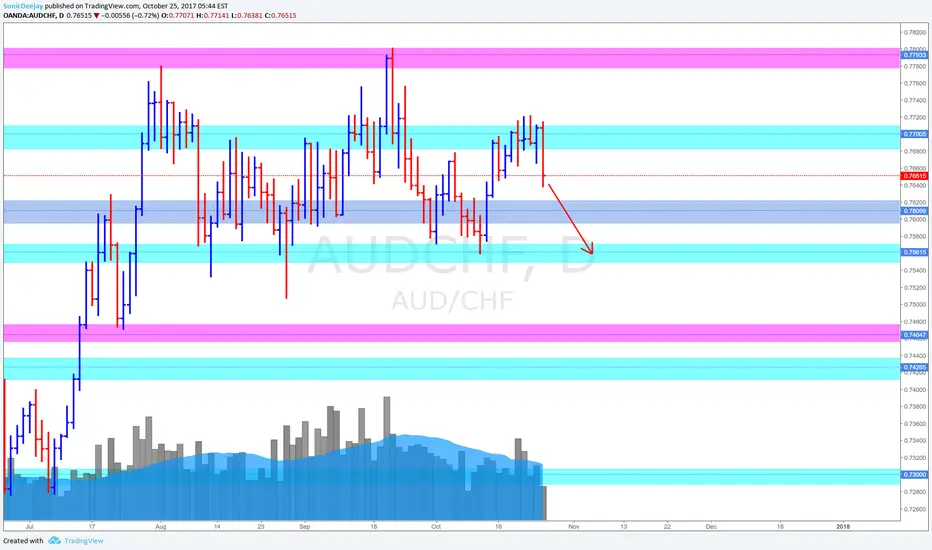This screenshot has height=550, width=932.
Task: Open the SonicDeejay author profile link
Action: [x=23, y=6]
